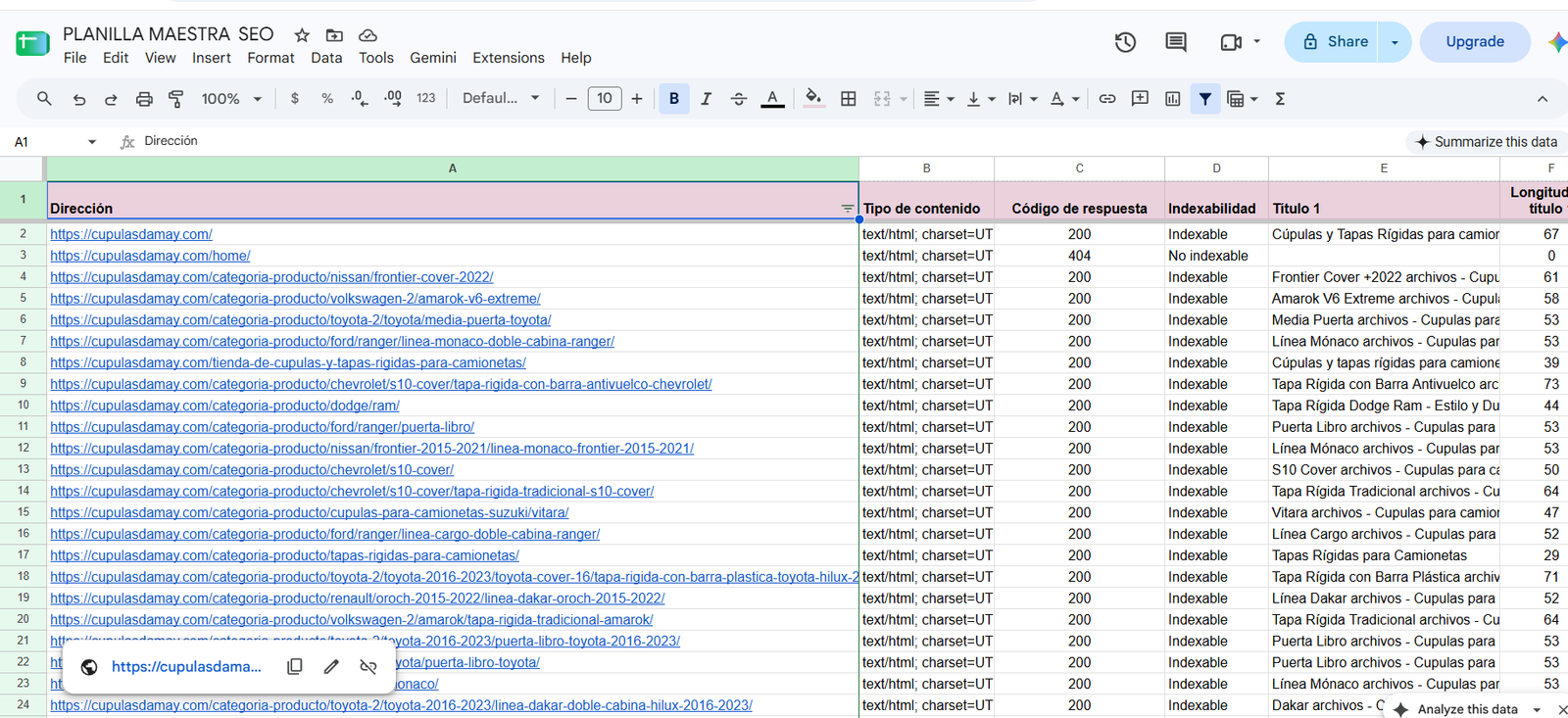Click Summarize this data
1568x718 pixels.
pos(1486,142)
